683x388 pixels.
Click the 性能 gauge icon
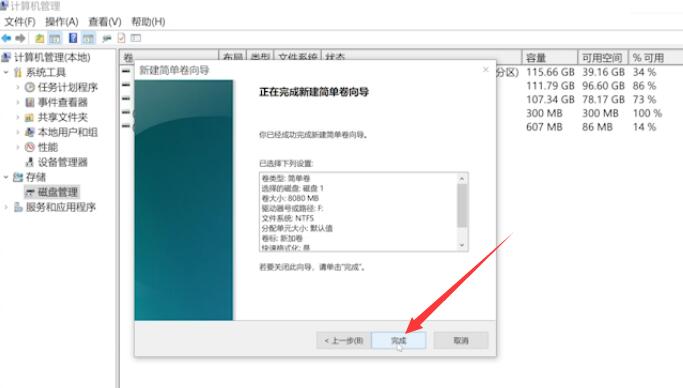pos(30,147)
